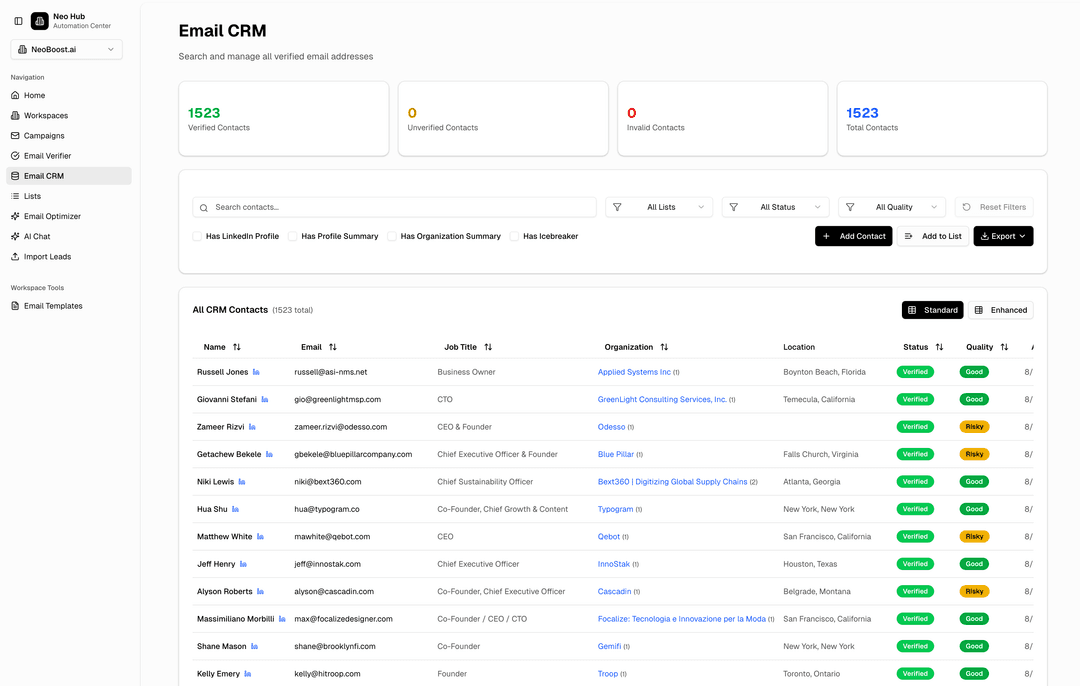Screen dimensions: 1080x686
Task: Enable the Has LinkedIn Profile filter
Action: [x=197, y=236]
